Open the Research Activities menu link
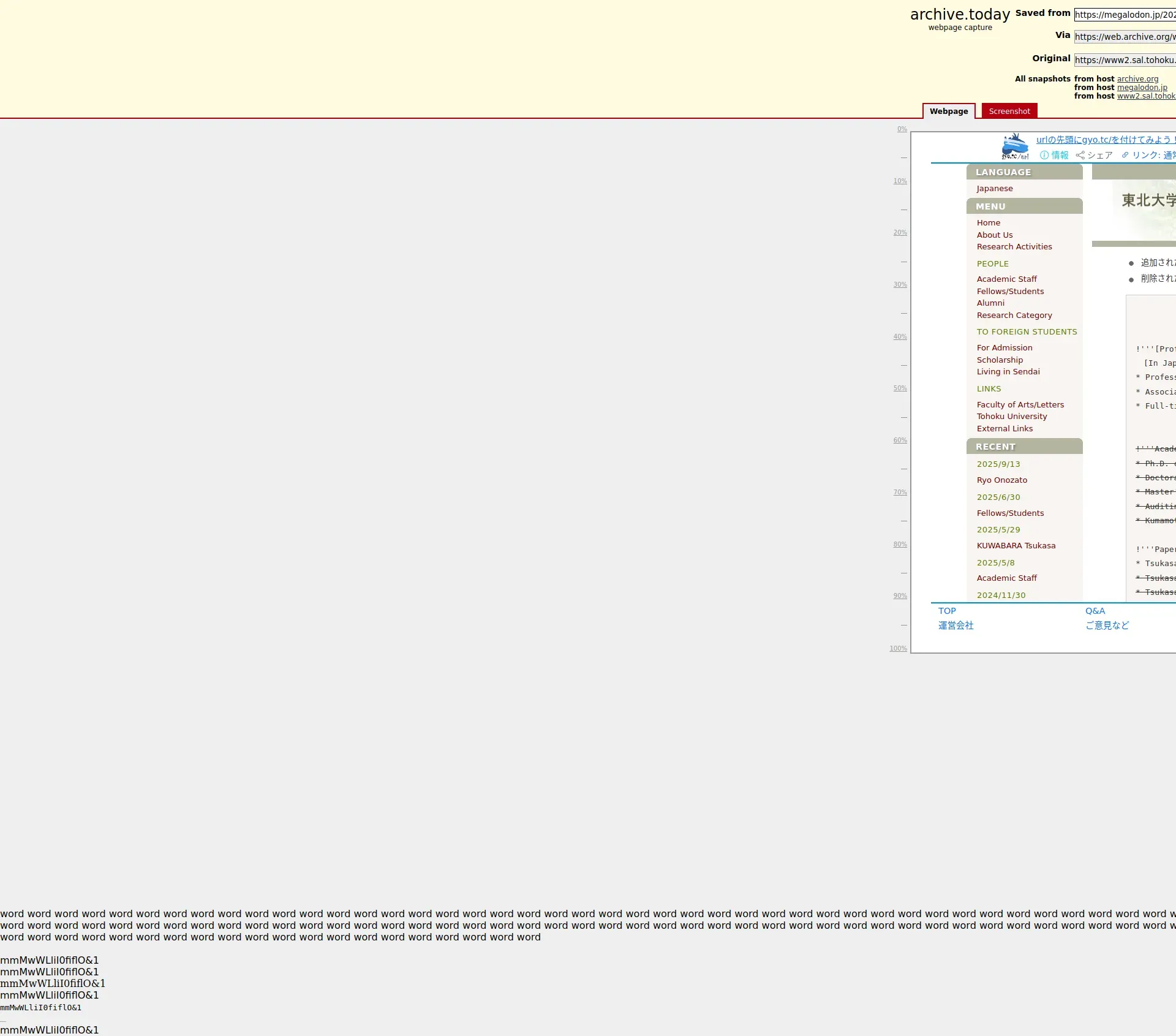Viewport: 1176px width, 1036px height. 1014,247
